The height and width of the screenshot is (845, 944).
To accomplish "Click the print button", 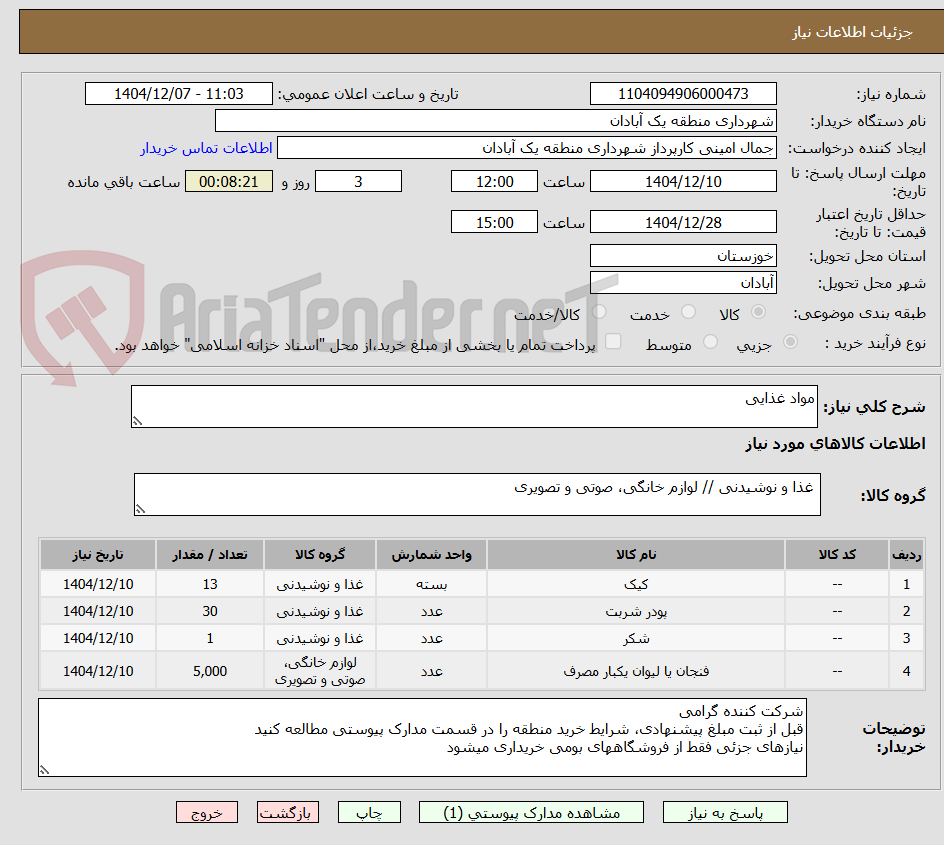I will (369, 812).
